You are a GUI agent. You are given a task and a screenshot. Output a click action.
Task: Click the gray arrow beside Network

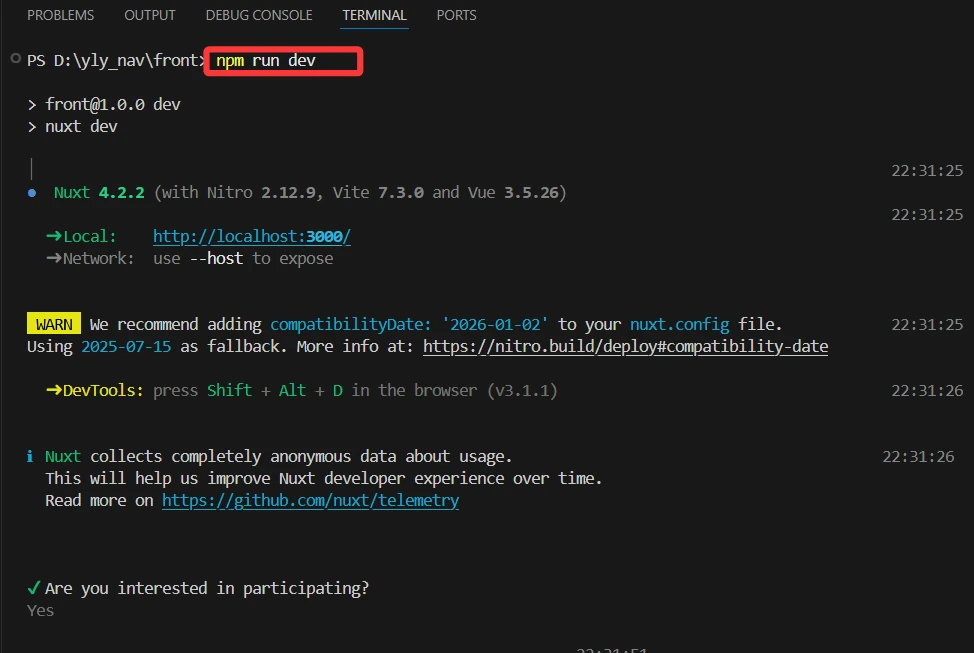coord(54,259)
